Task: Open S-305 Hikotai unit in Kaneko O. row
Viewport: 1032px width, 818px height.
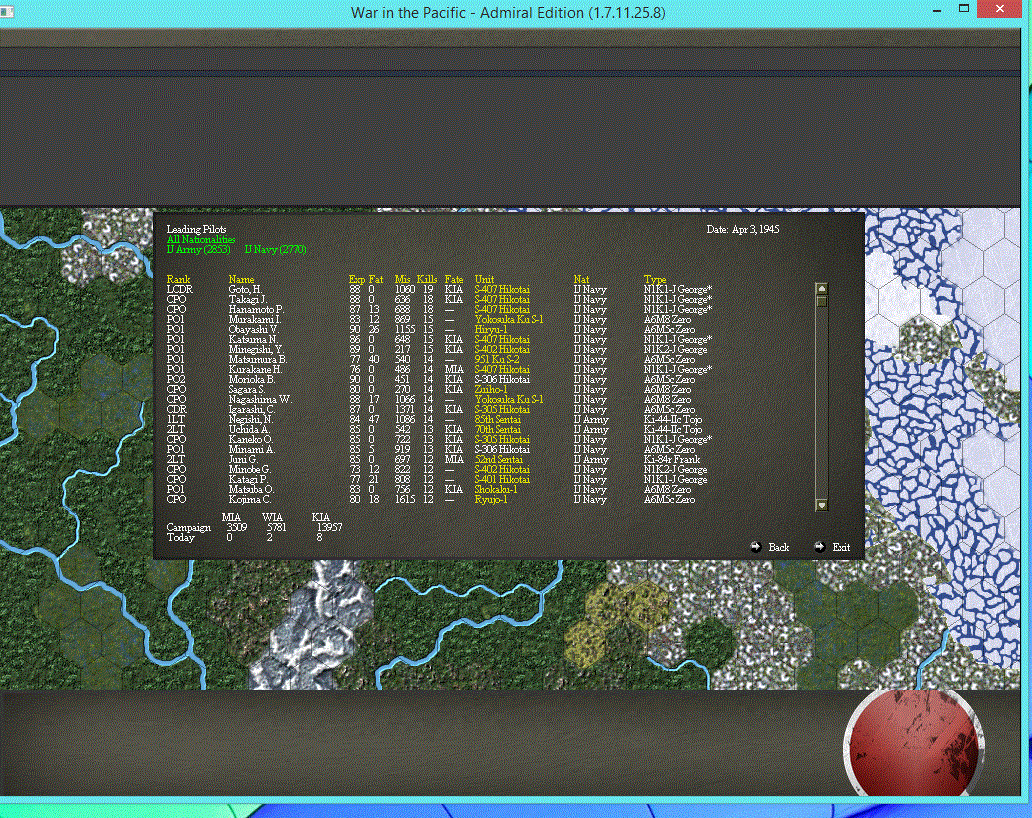Action: point(502,440)
